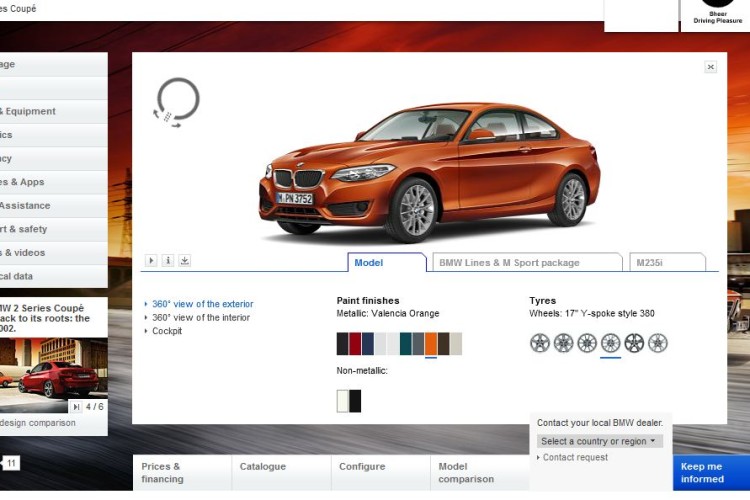Select the red metallic paint swatch
The image size is (750, 500).
355,344
